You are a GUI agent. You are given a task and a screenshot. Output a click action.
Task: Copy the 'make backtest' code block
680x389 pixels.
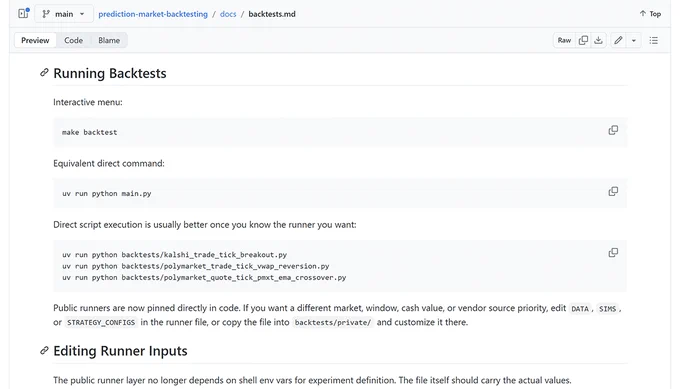[613, 130]
